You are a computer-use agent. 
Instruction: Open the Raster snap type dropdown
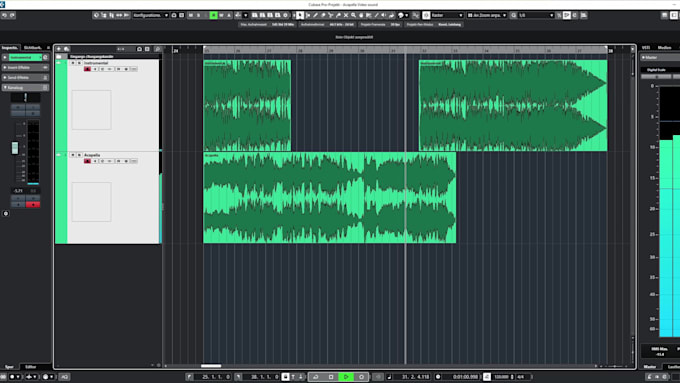click(x=448, y=15)
